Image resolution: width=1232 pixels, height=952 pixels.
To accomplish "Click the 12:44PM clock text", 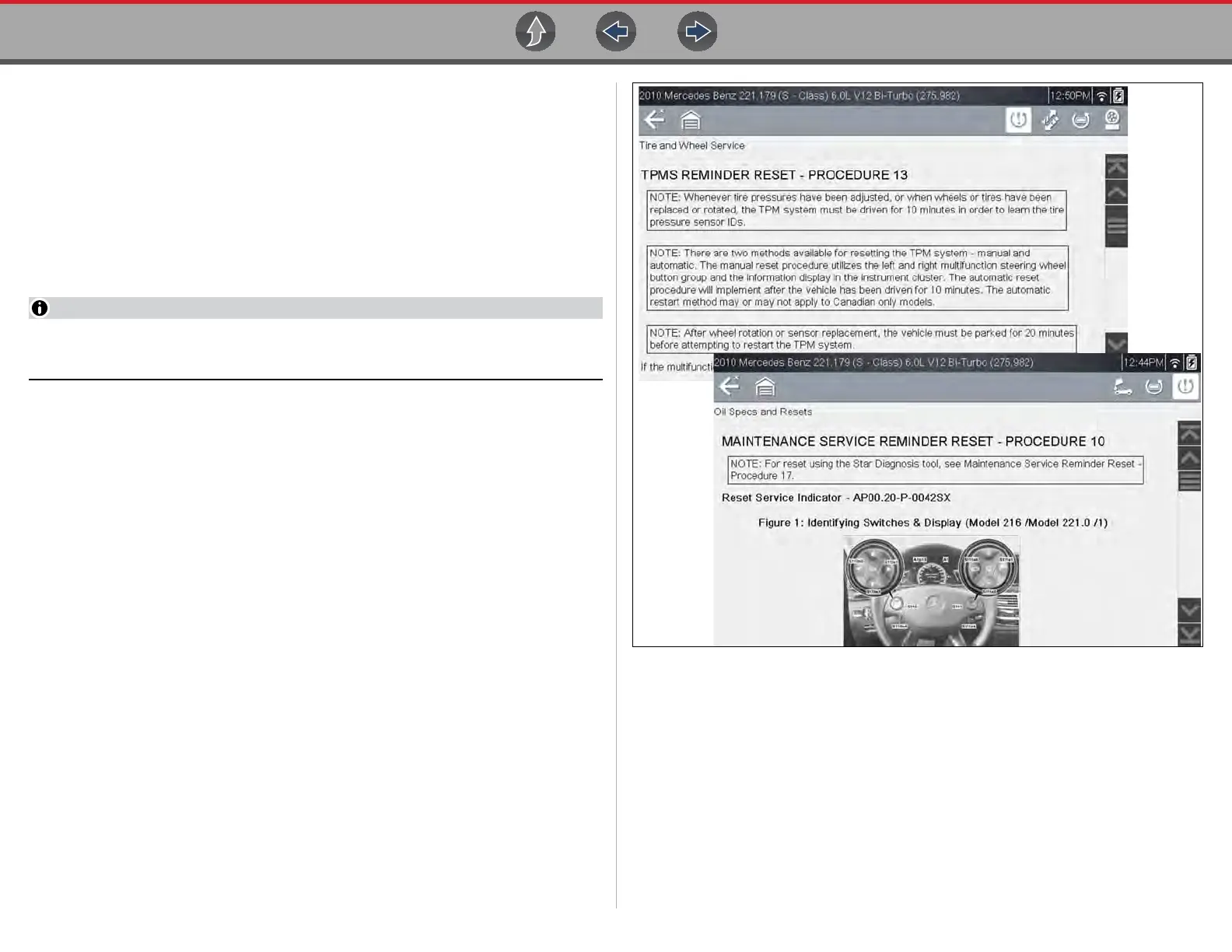I will coord(1143,362).
